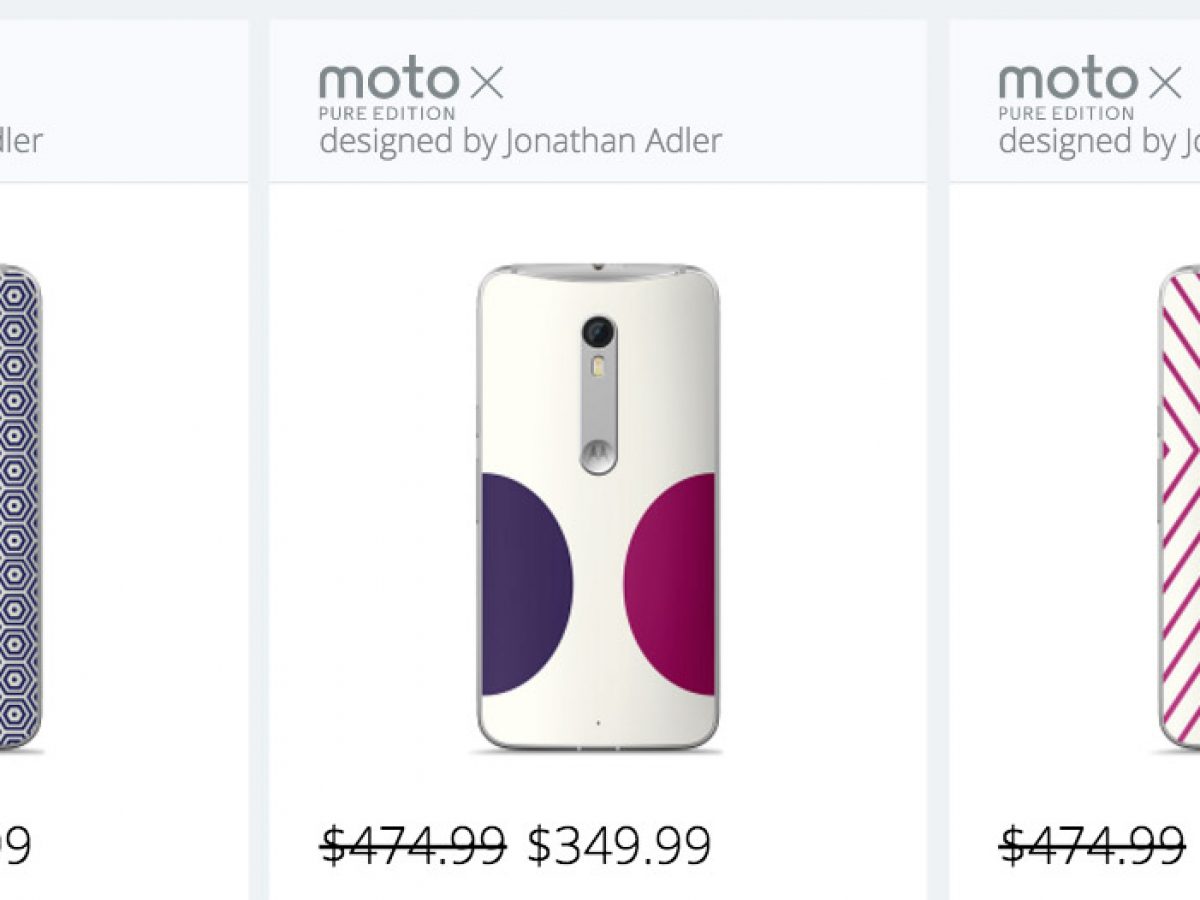Click the crossed-out $474.99 price in center card
The height and width of the screenshot is (900, 1200).
tap(413, 846)
